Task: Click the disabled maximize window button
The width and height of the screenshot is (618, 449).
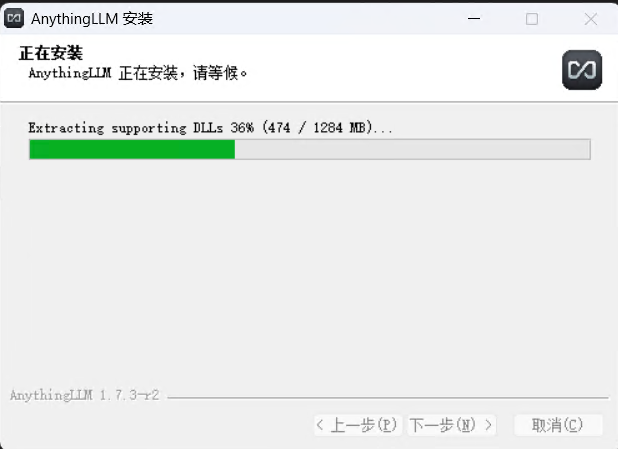Action: point(532,19)
